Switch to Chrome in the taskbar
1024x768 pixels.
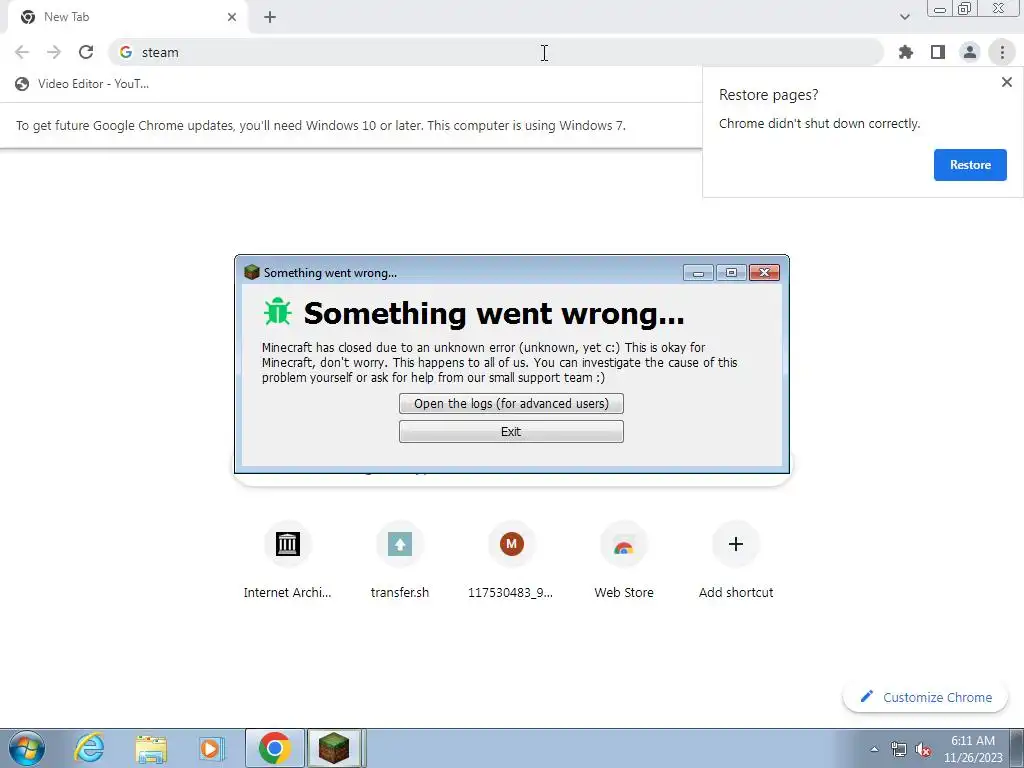click(x=274, y=748)
